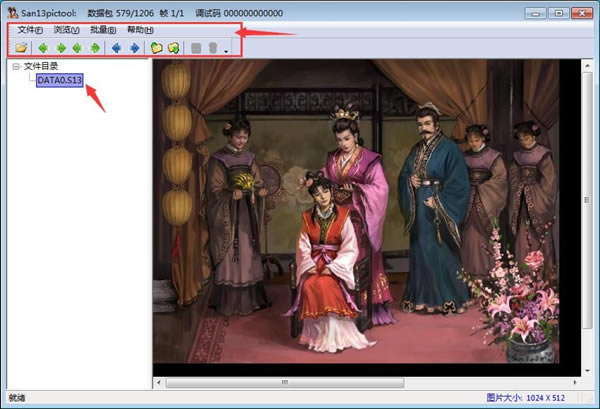This screenshot has height=409, width=600.
Task: Open the 批量(B) menu
Action: coord(103,30)
